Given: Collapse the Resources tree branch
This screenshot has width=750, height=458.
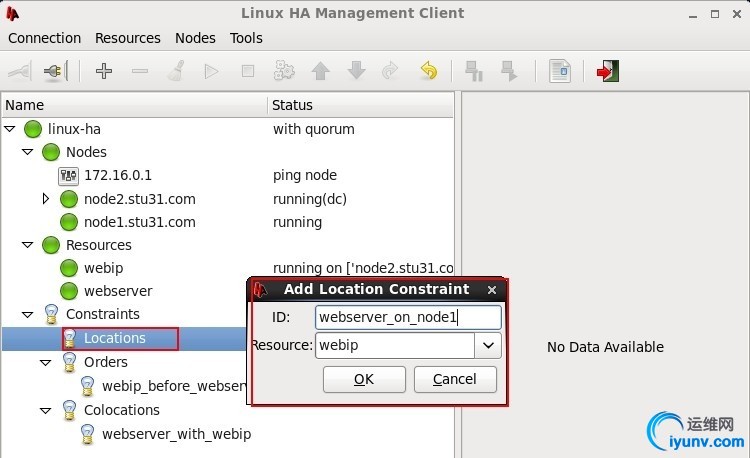Looking at the screenshot, I should click(28, 245).
